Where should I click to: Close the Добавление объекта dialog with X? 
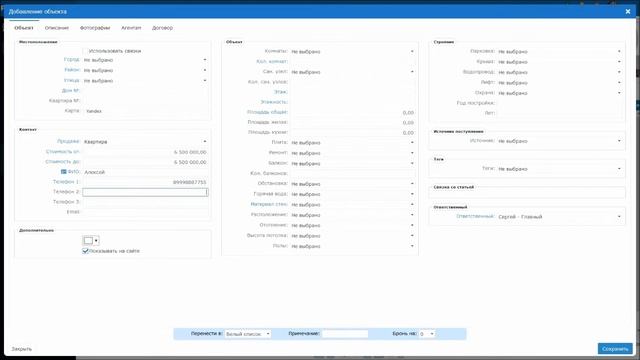(628, 11)
